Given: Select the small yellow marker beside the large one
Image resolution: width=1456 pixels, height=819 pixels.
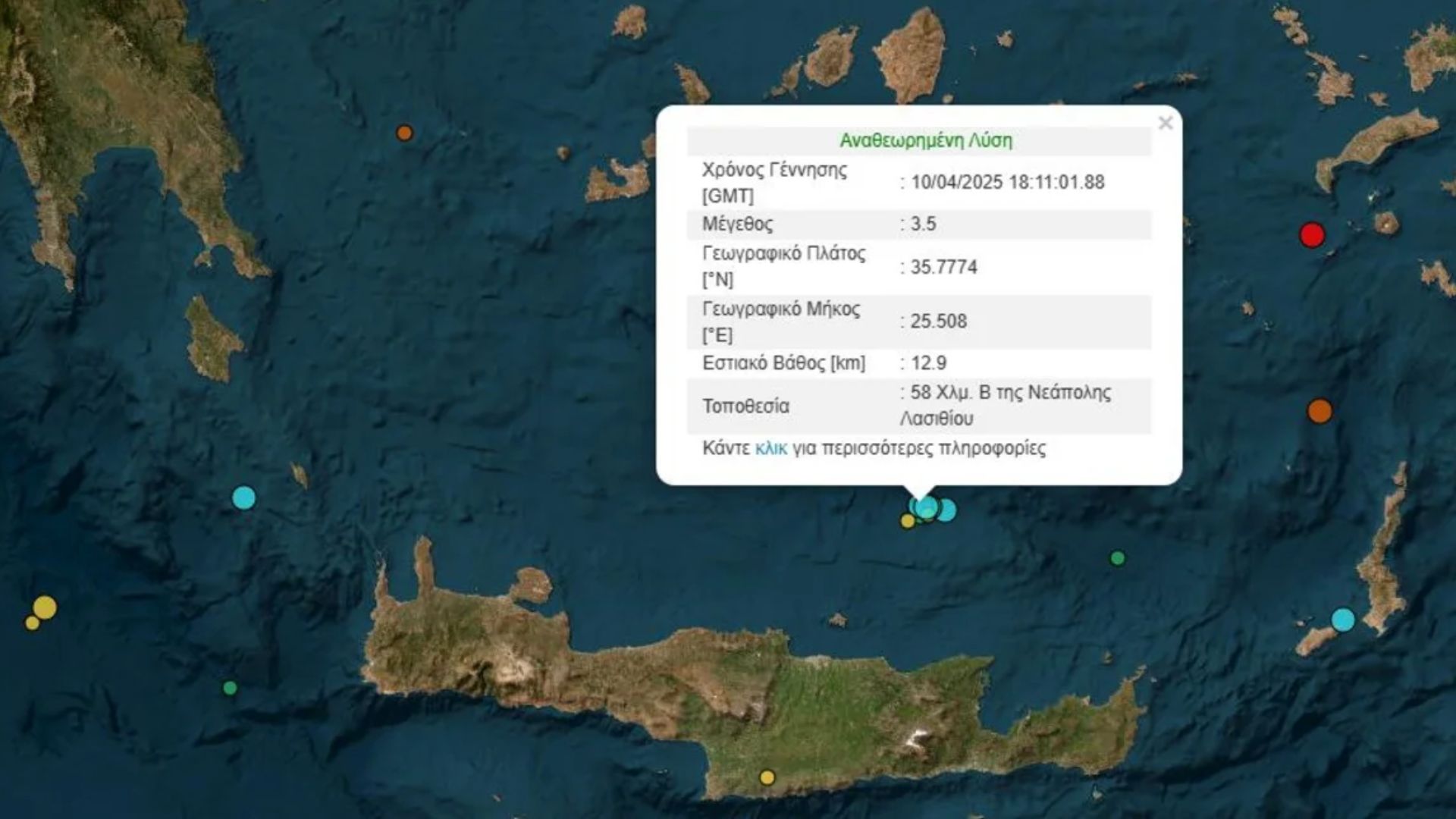Looking at the screenshot, I should tap(32, 623).
